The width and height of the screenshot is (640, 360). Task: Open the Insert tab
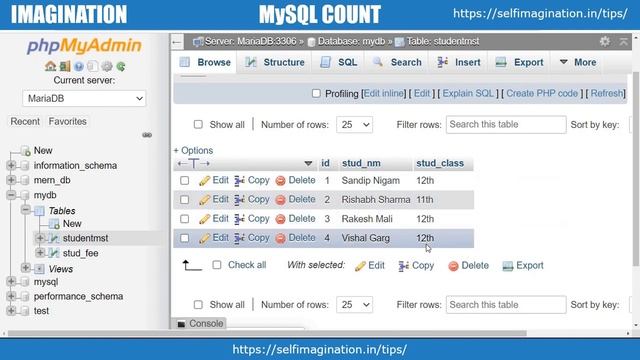tap(459, 62)
